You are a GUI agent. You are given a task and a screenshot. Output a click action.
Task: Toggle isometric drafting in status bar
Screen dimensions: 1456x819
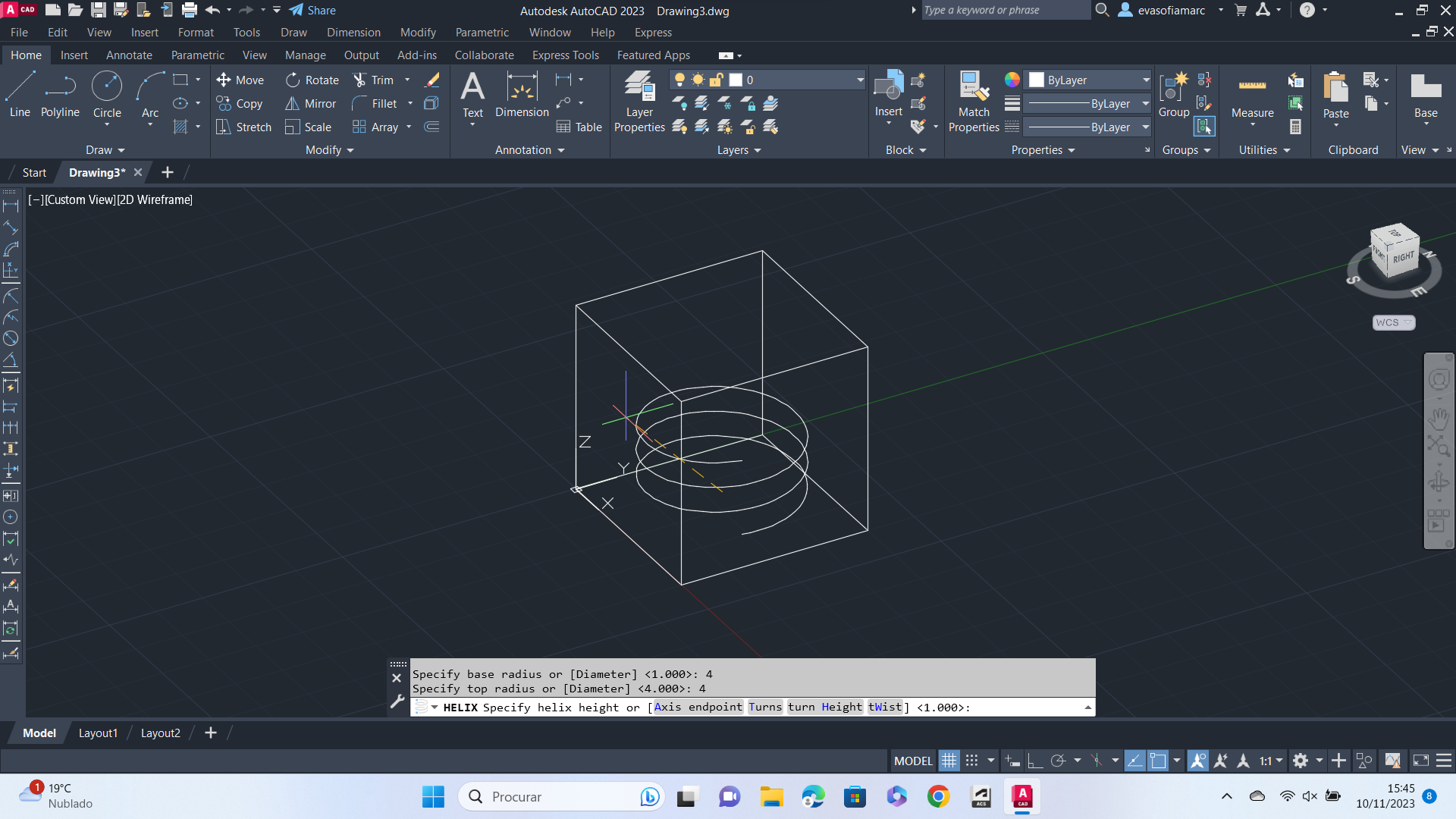point(1097,761)
